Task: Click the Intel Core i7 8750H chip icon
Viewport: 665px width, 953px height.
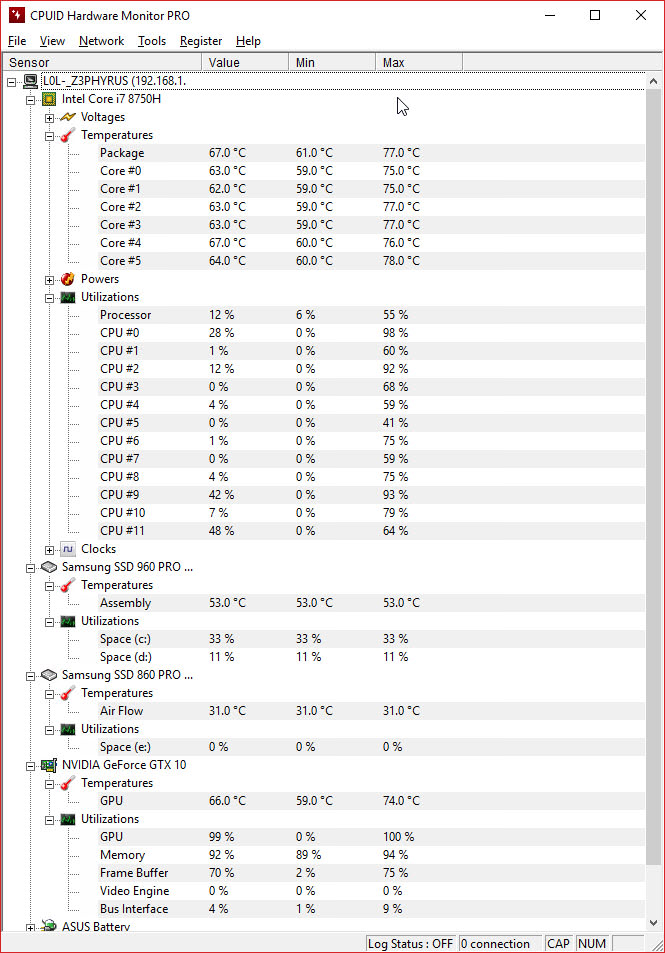Action: (x=49, y=99)
